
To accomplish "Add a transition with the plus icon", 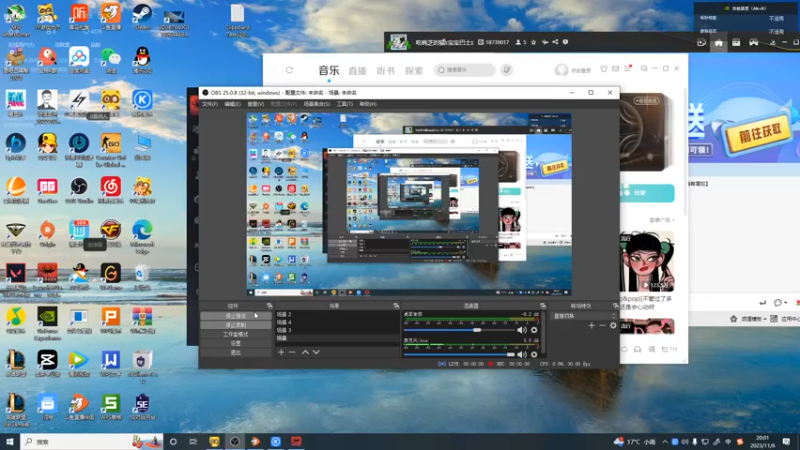I will click(591, 326).
